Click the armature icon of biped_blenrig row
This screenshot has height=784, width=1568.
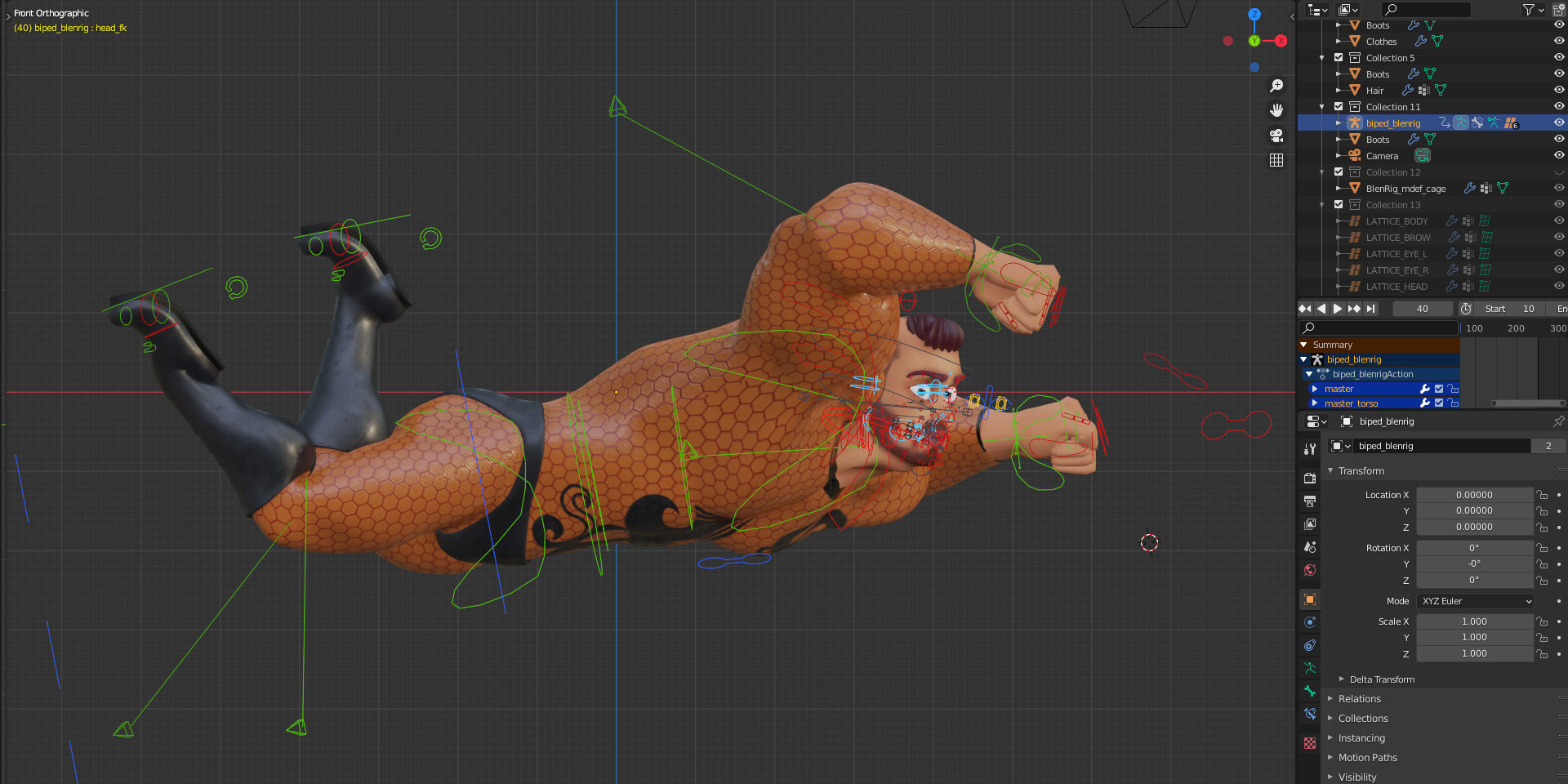(1354, 122)
